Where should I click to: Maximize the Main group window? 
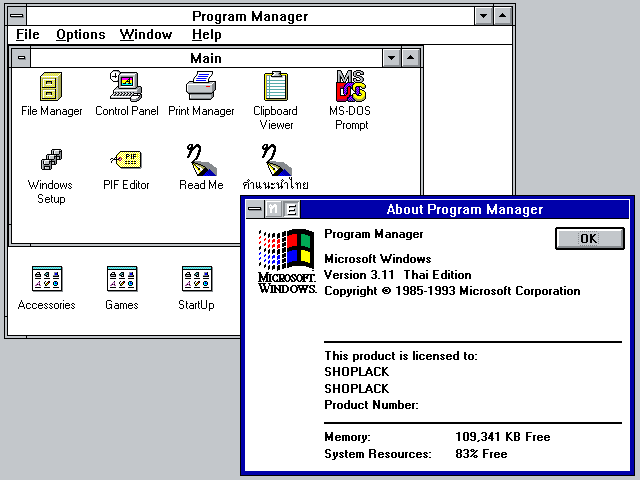[411, 58]
